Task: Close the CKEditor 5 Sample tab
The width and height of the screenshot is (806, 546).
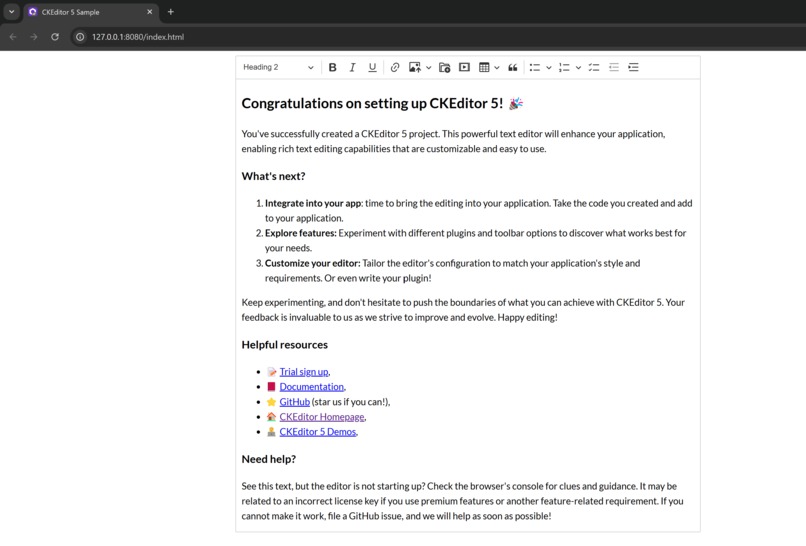Action: [150, 12]
